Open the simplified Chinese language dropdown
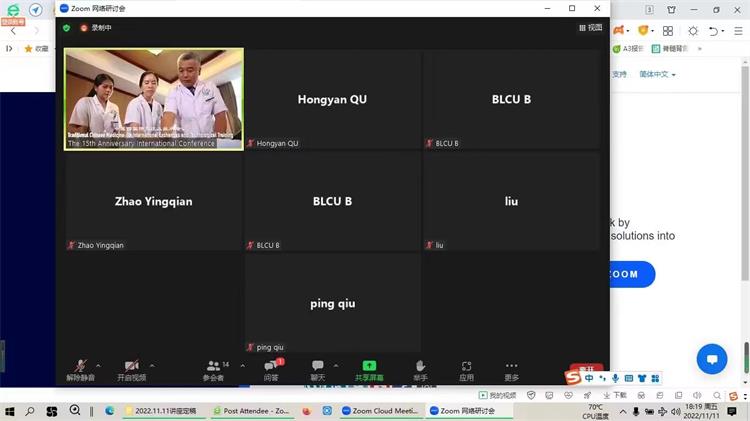750x421 pixels. (x=658, y=74)
